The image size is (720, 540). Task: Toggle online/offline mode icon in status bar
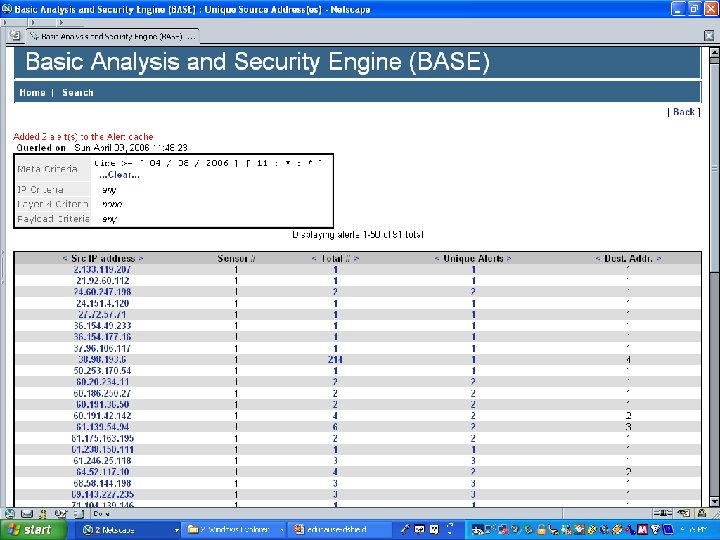(x=663, y=513)
